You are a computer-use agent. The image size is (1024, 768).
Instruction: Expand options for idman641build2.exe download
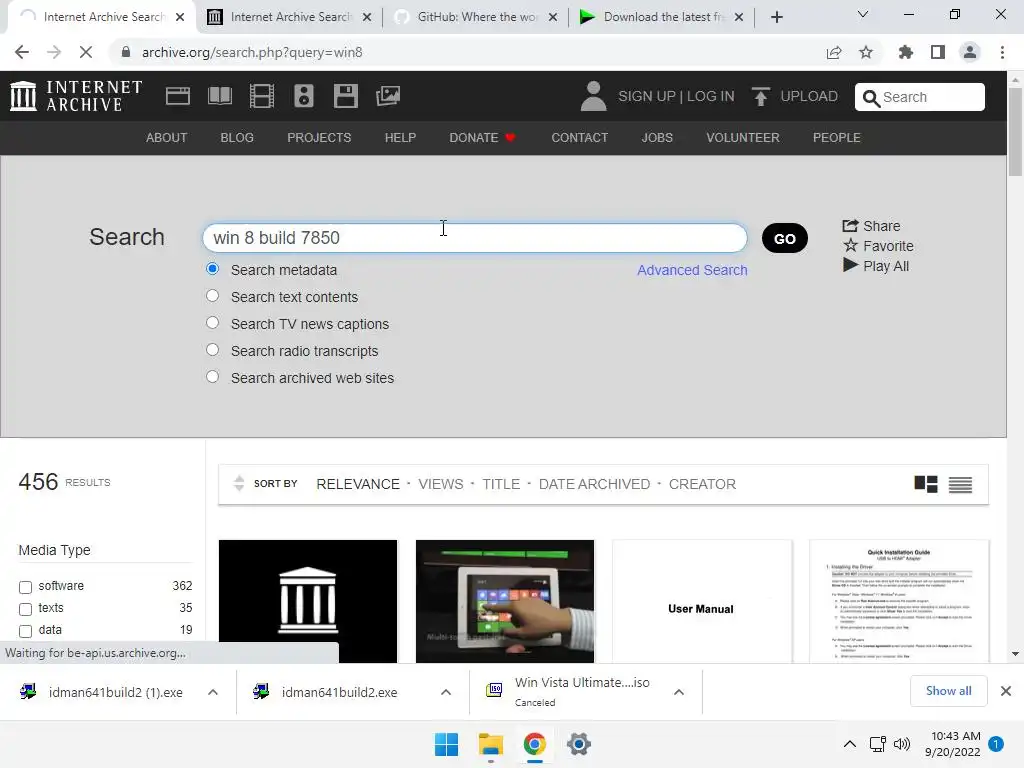point(446,692)
